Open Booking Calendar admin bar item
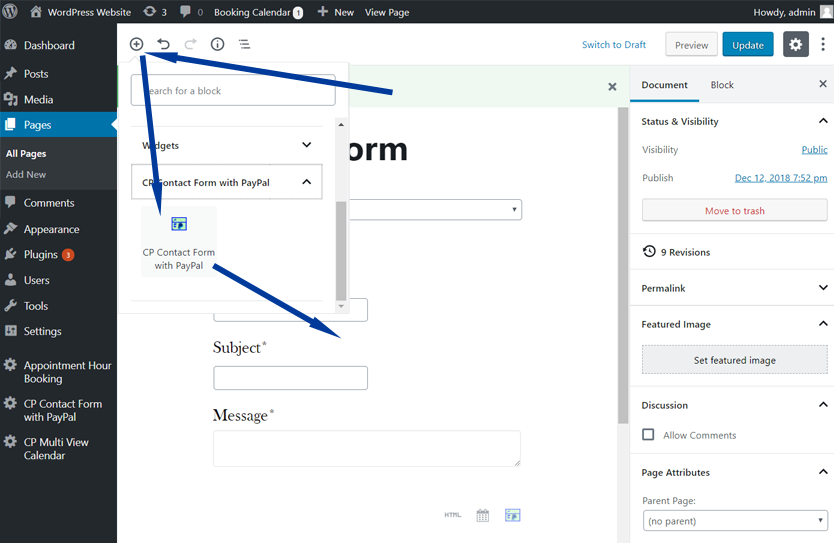 point(258,12)
